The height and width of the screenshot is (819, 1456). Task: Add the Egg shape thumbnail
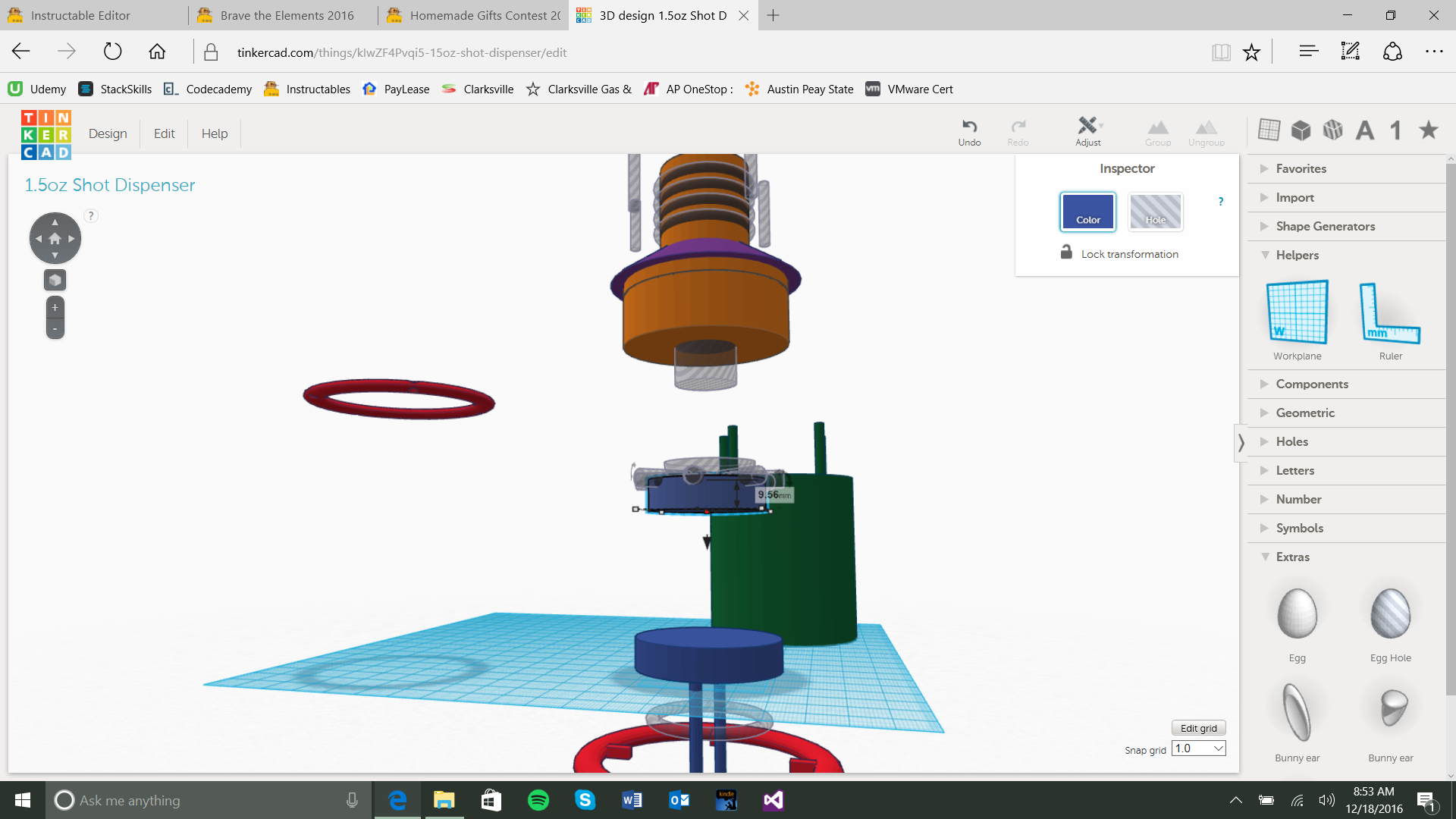(1297, 614)
